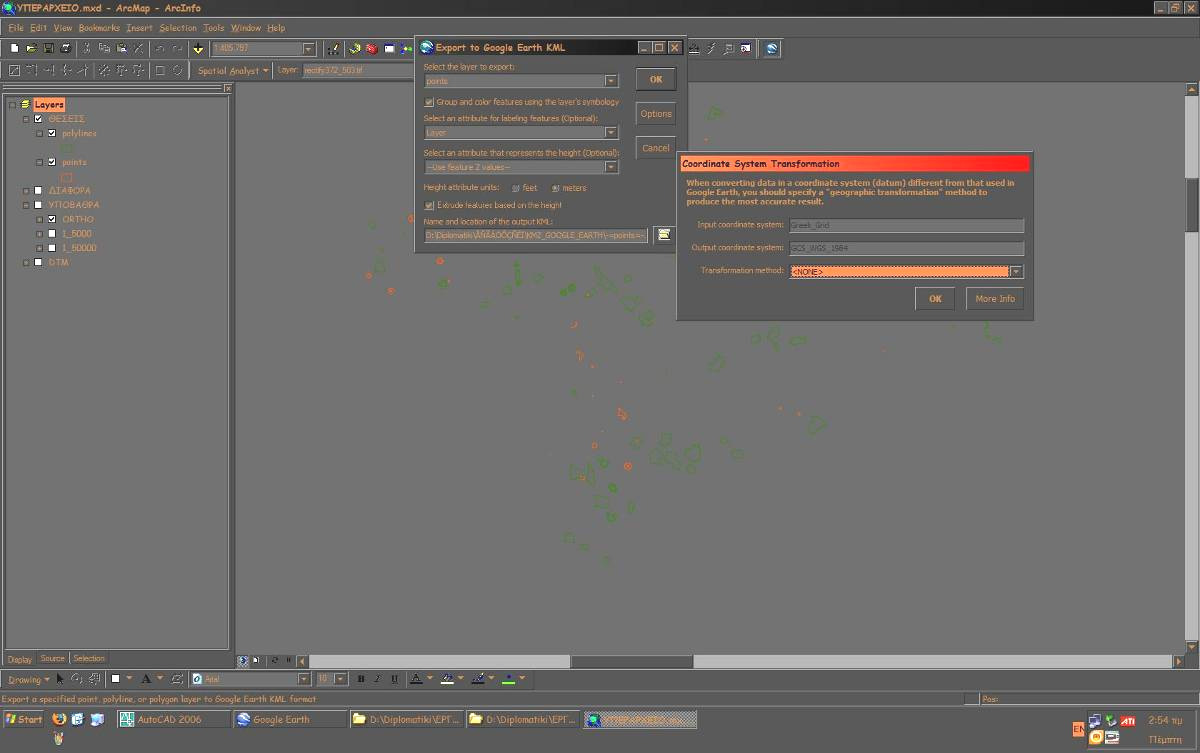Viewport: 1200px width, 753px height.
Task: Paste clipboard contents icon
Action: [x=121, y=48]
